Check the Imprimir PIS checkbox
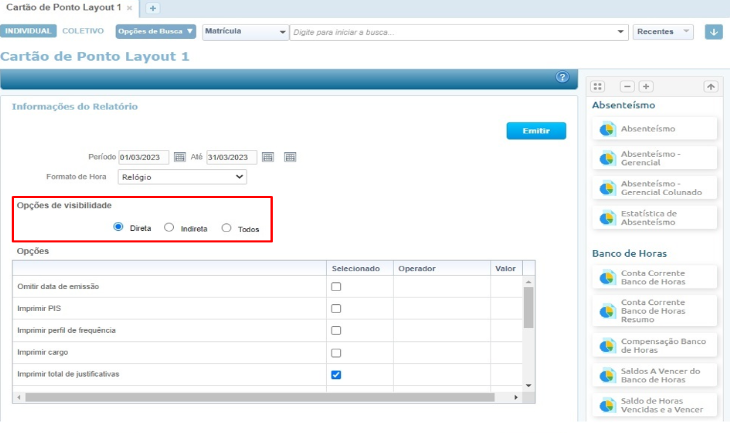 point(336,308)
